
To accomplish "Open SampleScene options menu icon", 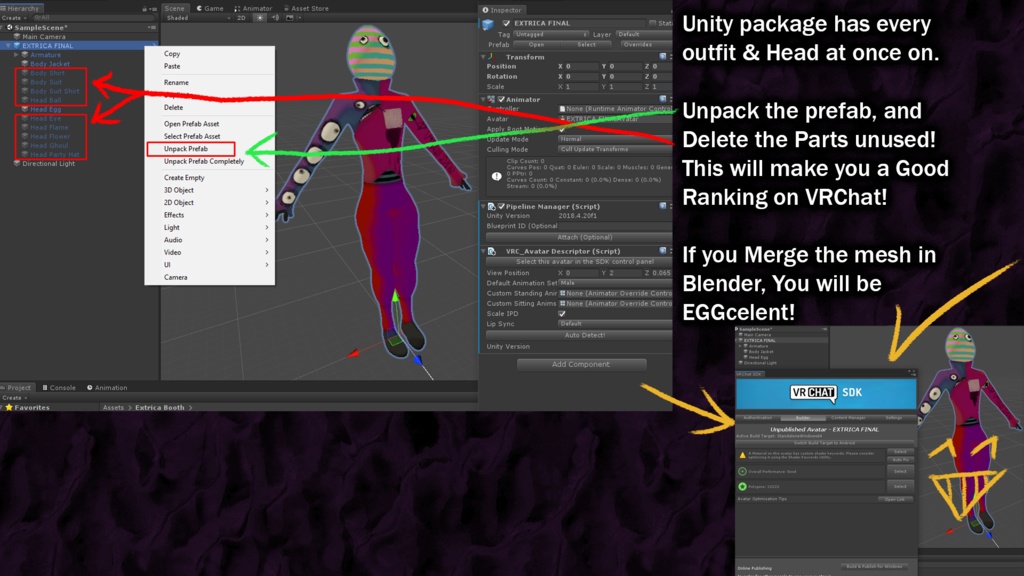I will tap(152, 27).
